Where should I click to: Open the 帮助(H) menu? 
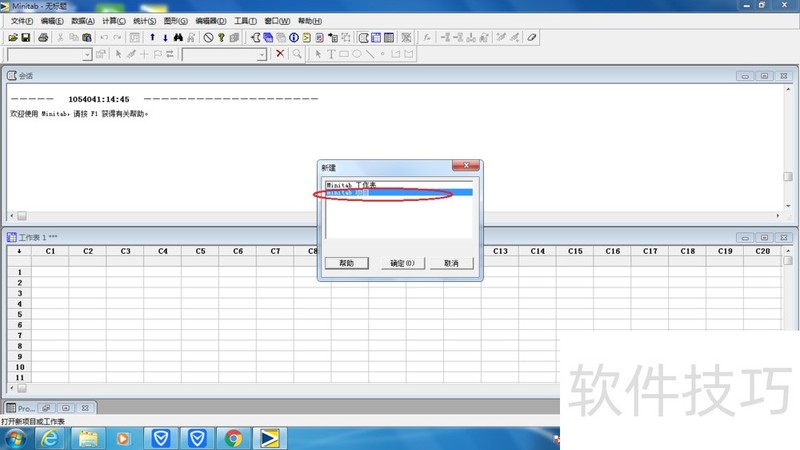click(310, 21)
